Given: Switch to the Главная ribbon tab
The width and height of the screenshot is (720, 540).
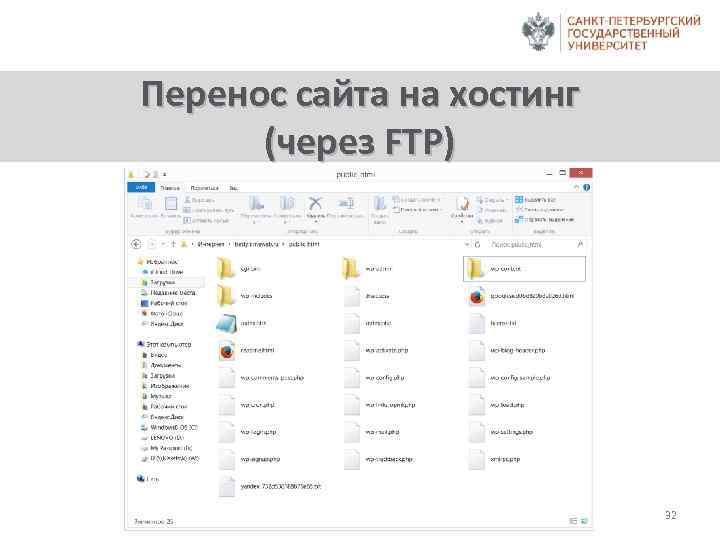Looking at the screenshot, I should pyautogui.click(x=170, y=188).
